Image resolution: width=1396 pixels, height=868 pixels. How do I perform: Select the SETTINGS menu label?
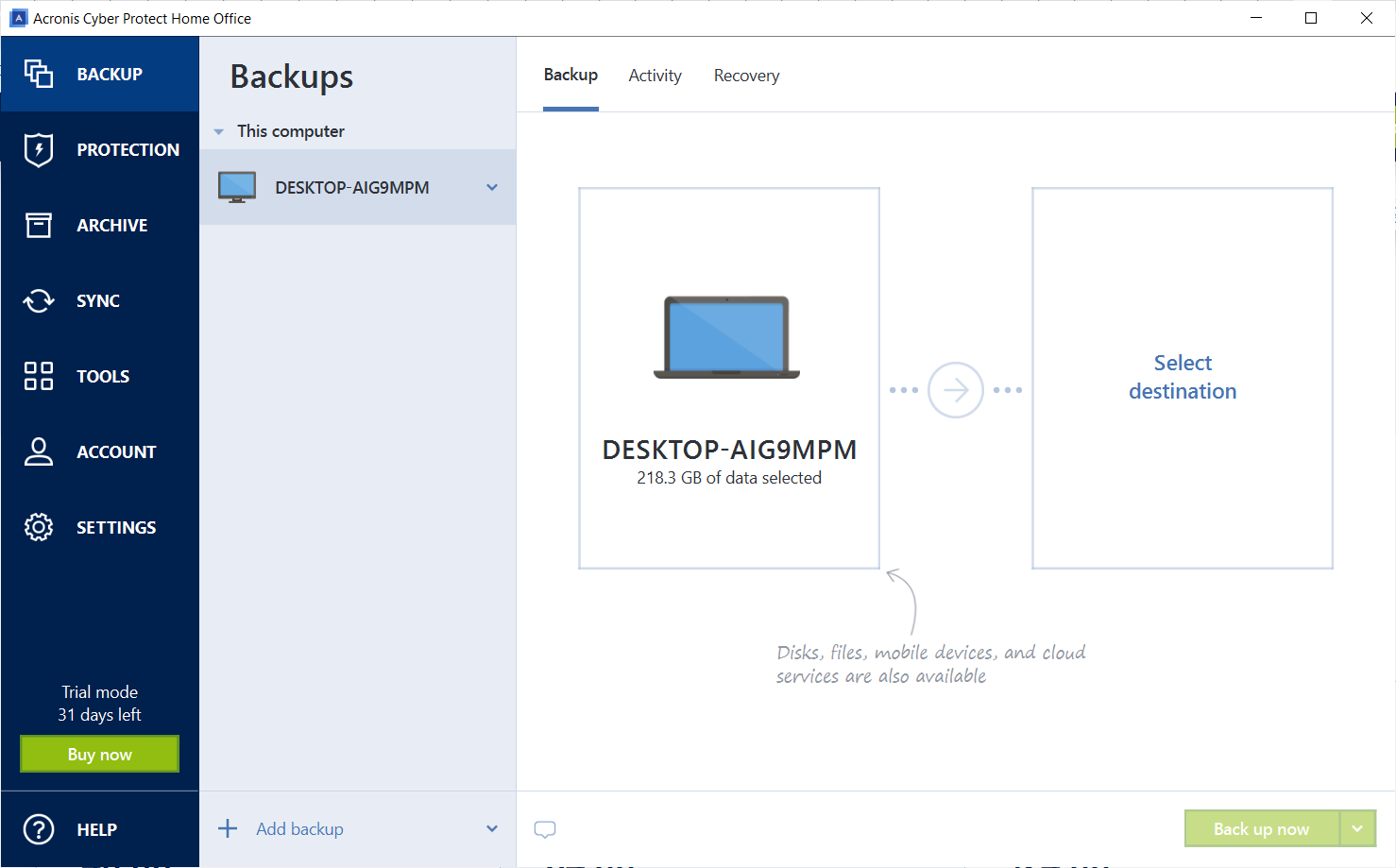click(116, 527)
